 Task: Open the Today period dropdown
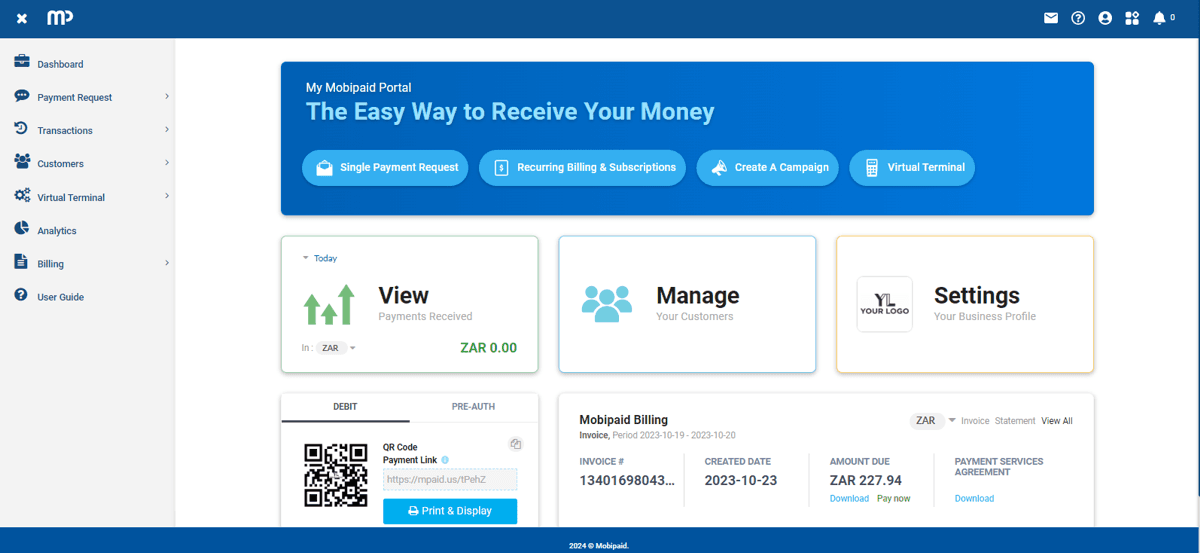[x=321, y=258]
